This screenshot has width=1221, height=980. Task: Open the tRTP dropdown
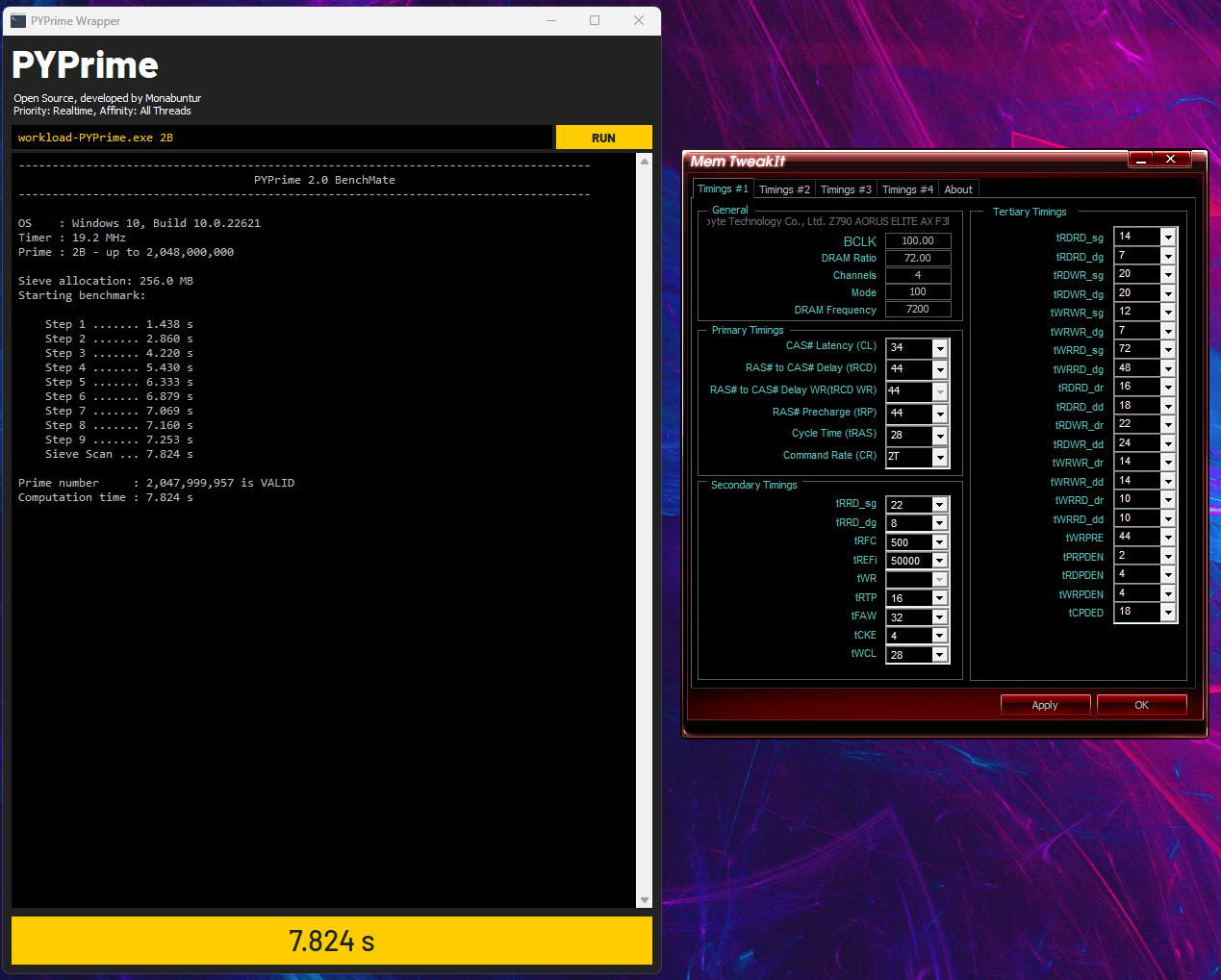[940, 598]
